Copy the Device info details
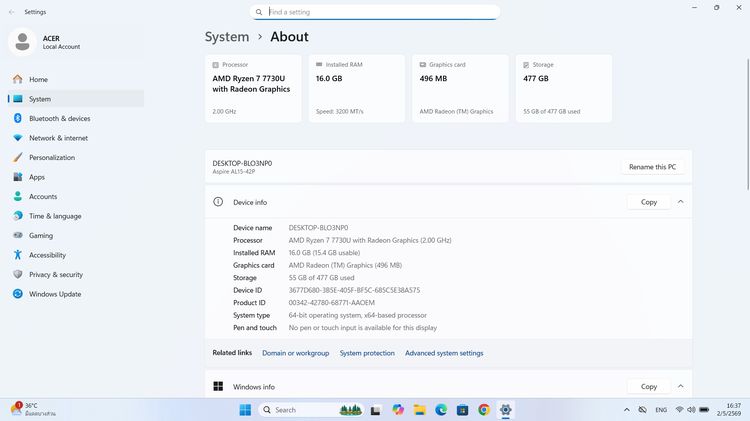Screen dimensions: 750x421 (649, 202)
